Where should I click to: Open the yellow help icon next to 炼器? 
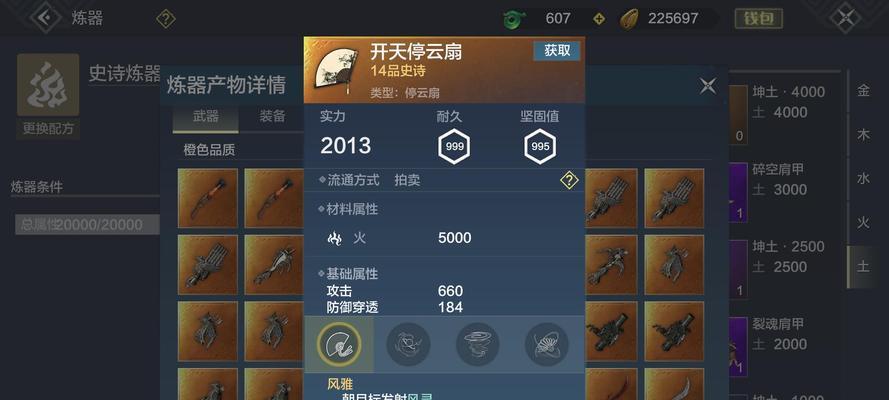pos(166,19)
